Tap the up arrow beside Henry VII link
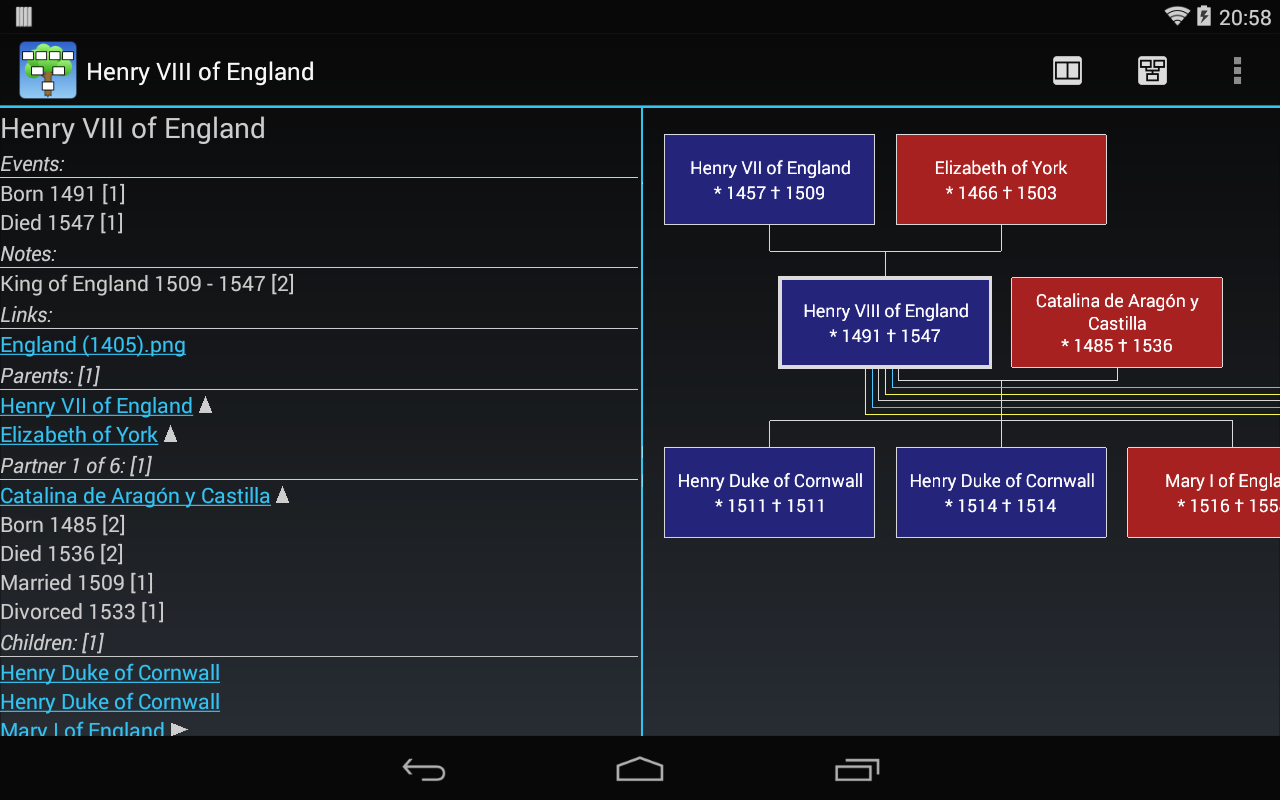The width and height of the screenshot is (1280, 800). click(205, 405)
